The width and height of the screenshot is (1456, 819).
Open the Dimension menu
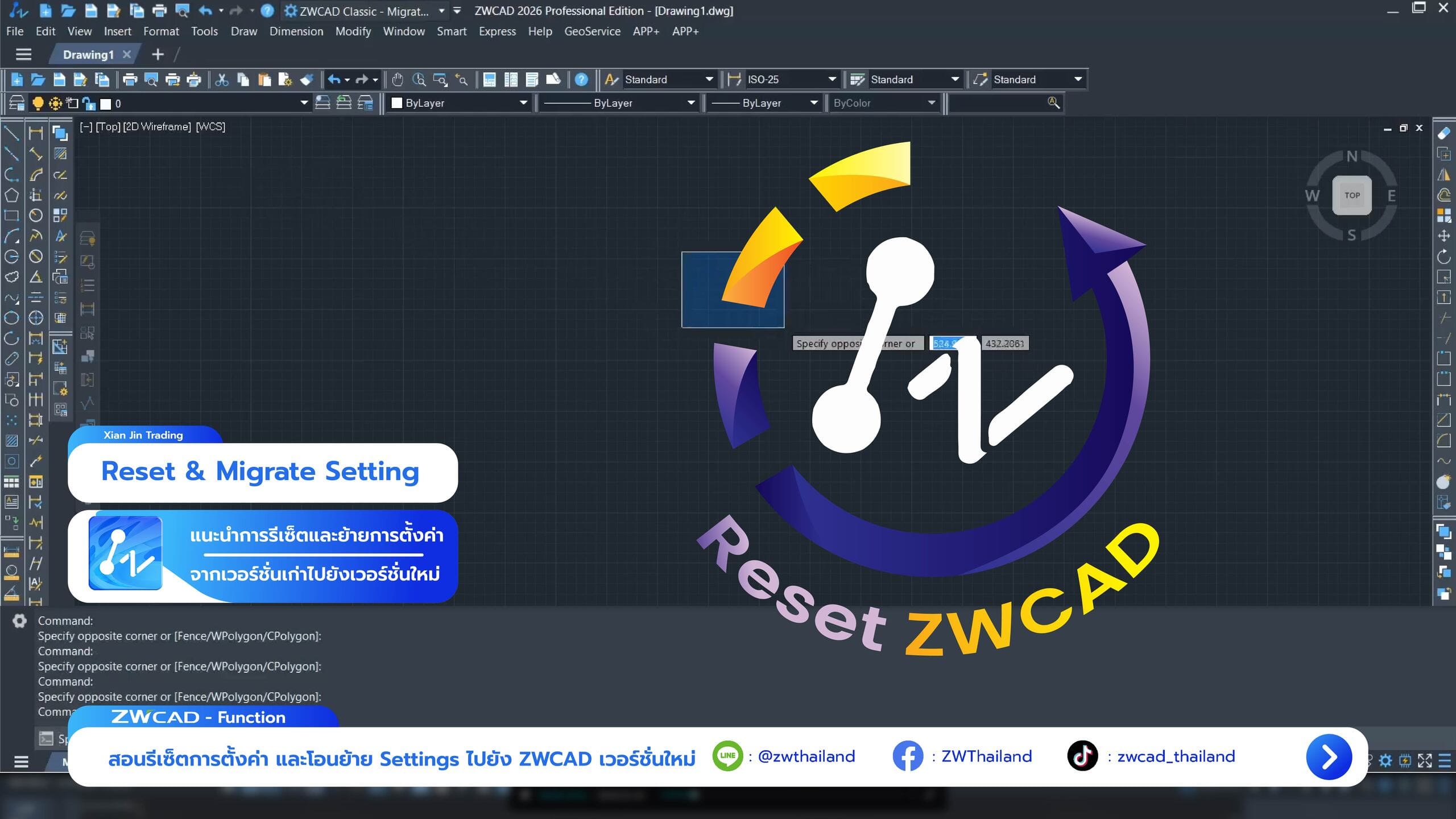pyautogui.click(x=296, y=31)
